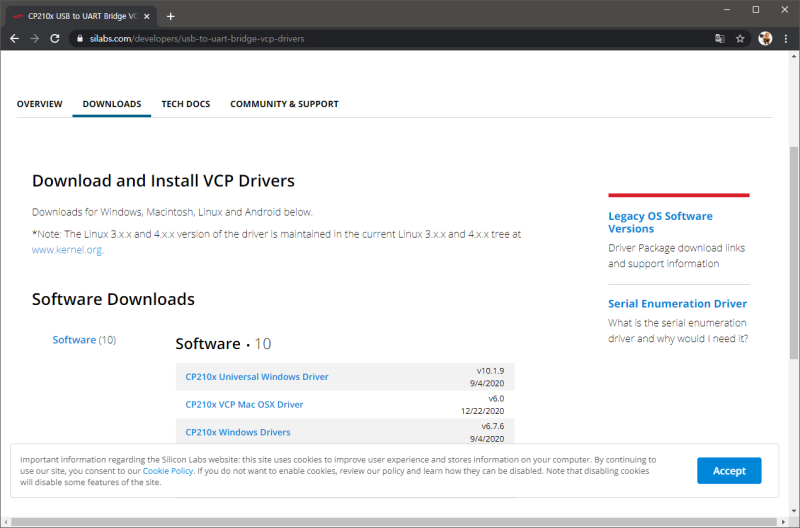Reload the current page

tap(56, 38)
